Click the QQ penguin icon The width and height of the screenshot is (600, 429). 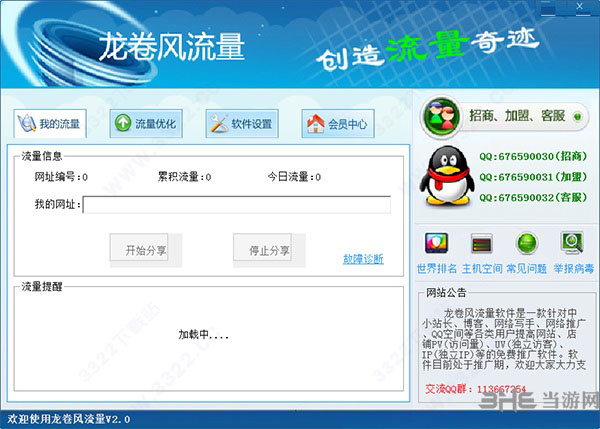click(x=447, y=175)
